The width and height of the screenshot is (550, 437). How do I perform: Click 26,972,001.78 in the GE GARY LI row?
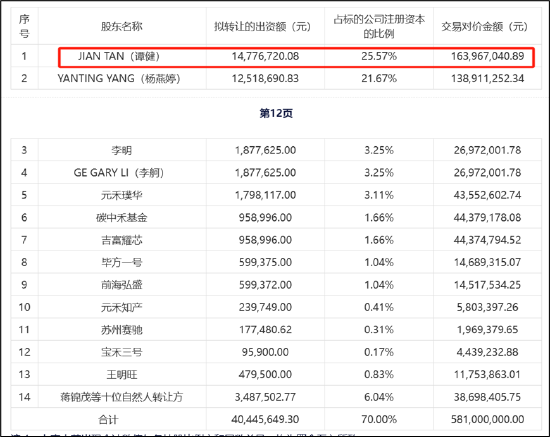click(x=487, y=173)
